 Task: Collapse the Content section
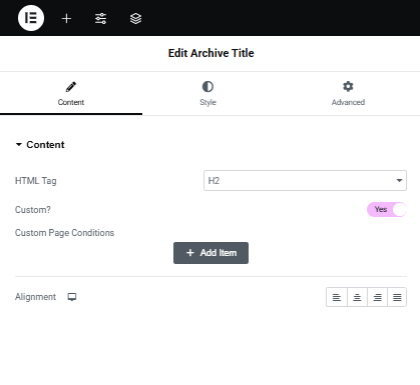coord(40,145)
